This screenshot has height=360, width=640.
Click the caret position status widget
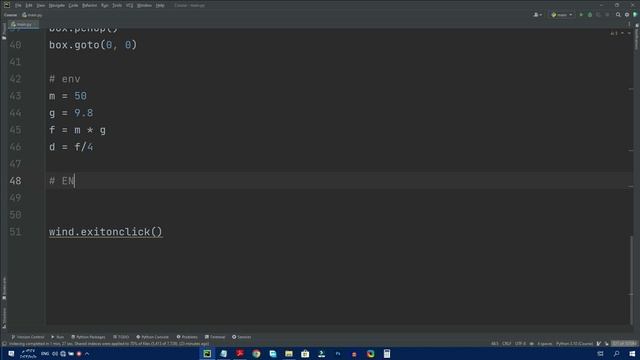click(x=495, y=344)
